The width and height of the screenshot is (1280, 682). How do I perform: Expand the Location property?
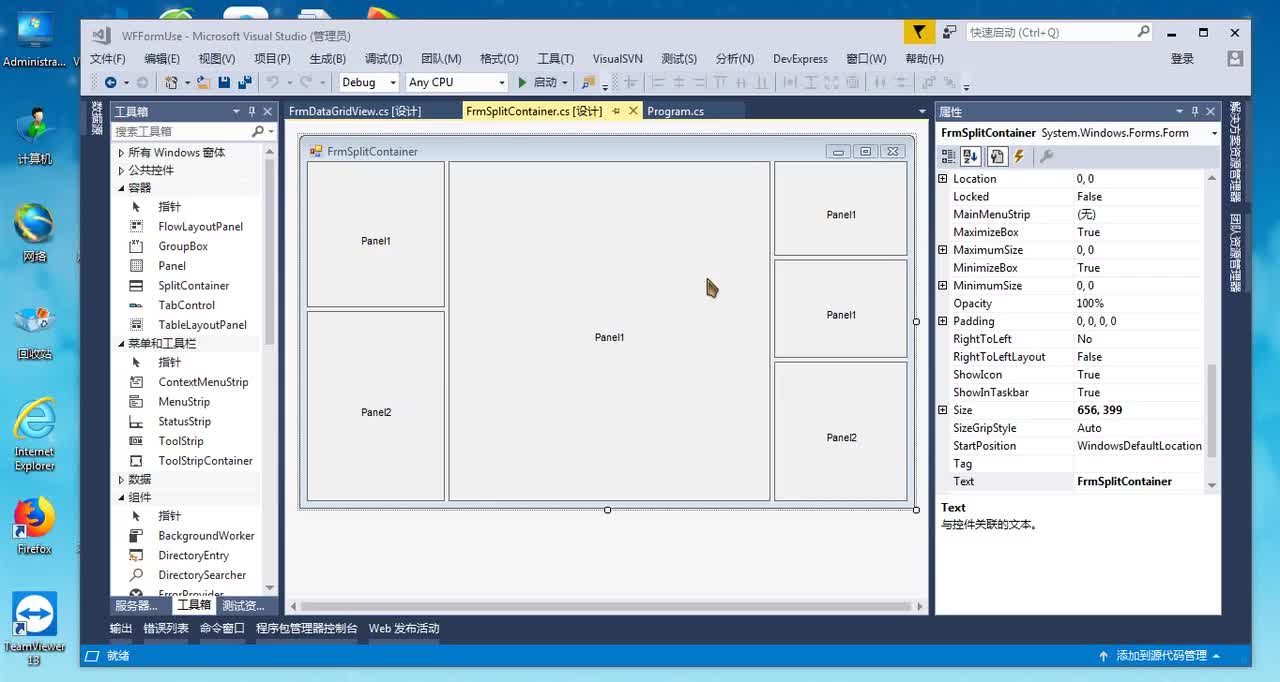pyautogui.click(x=942, y=179)
